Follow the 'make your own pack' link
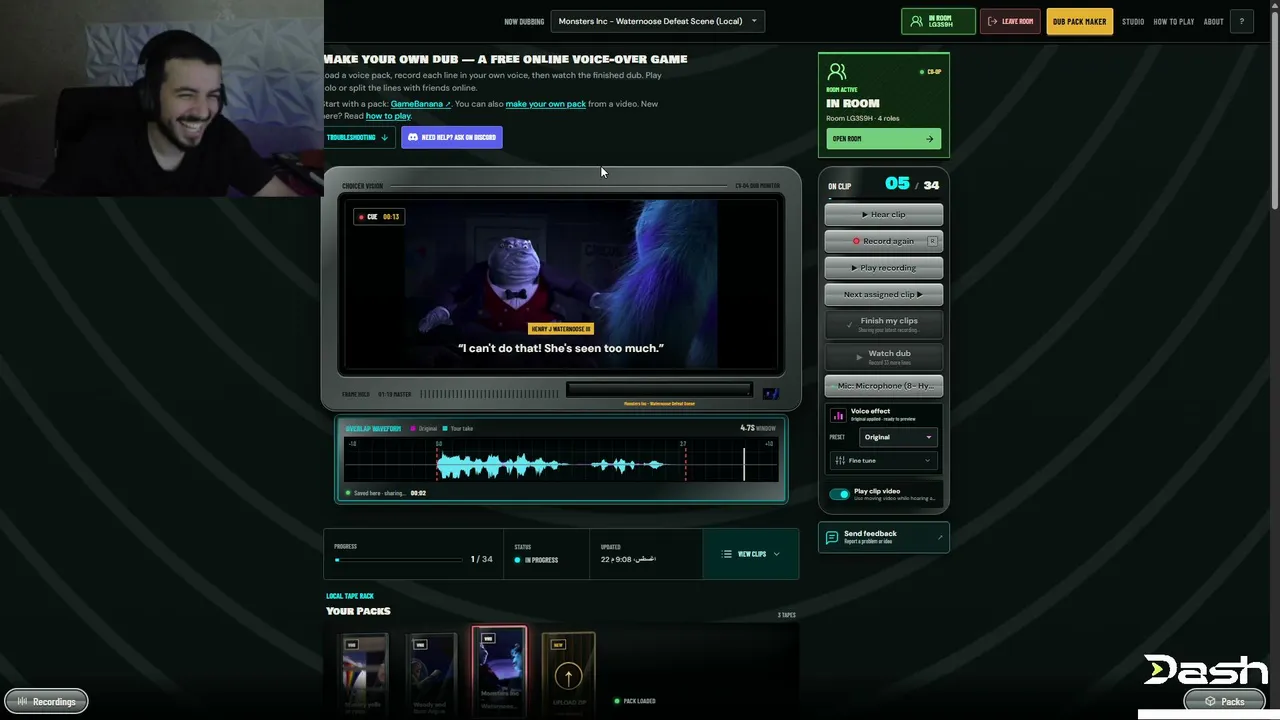1280x720 pixels. tap(546, 104)
